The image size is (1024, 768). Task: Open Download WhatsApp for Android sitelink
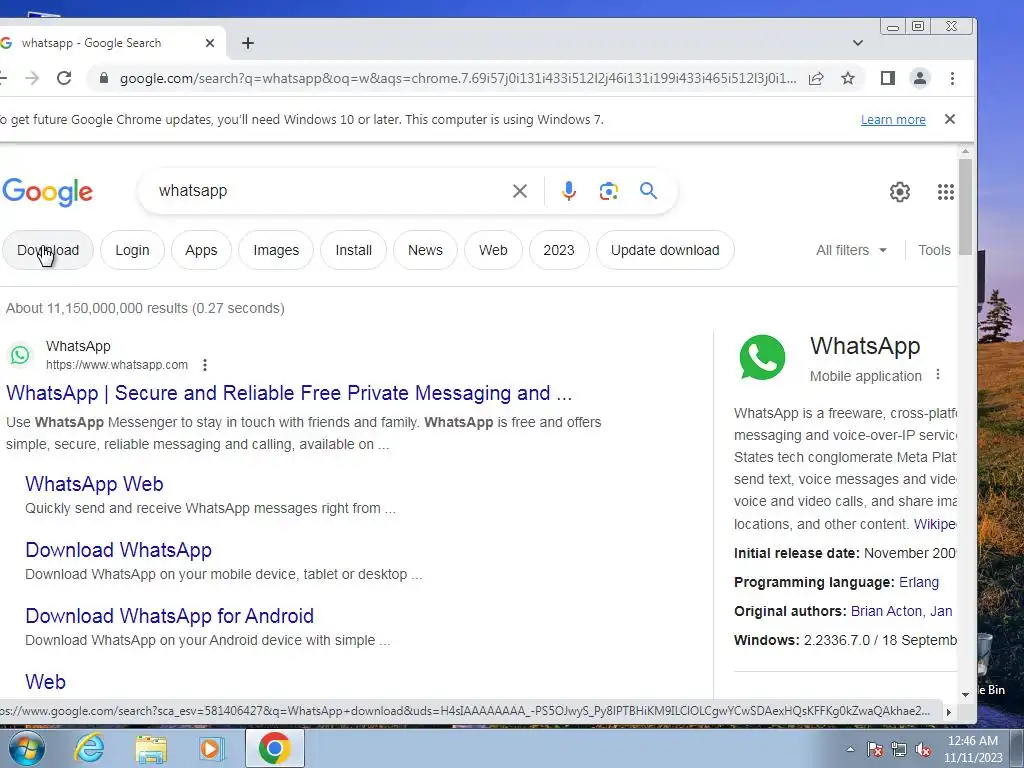coord(169,616)
